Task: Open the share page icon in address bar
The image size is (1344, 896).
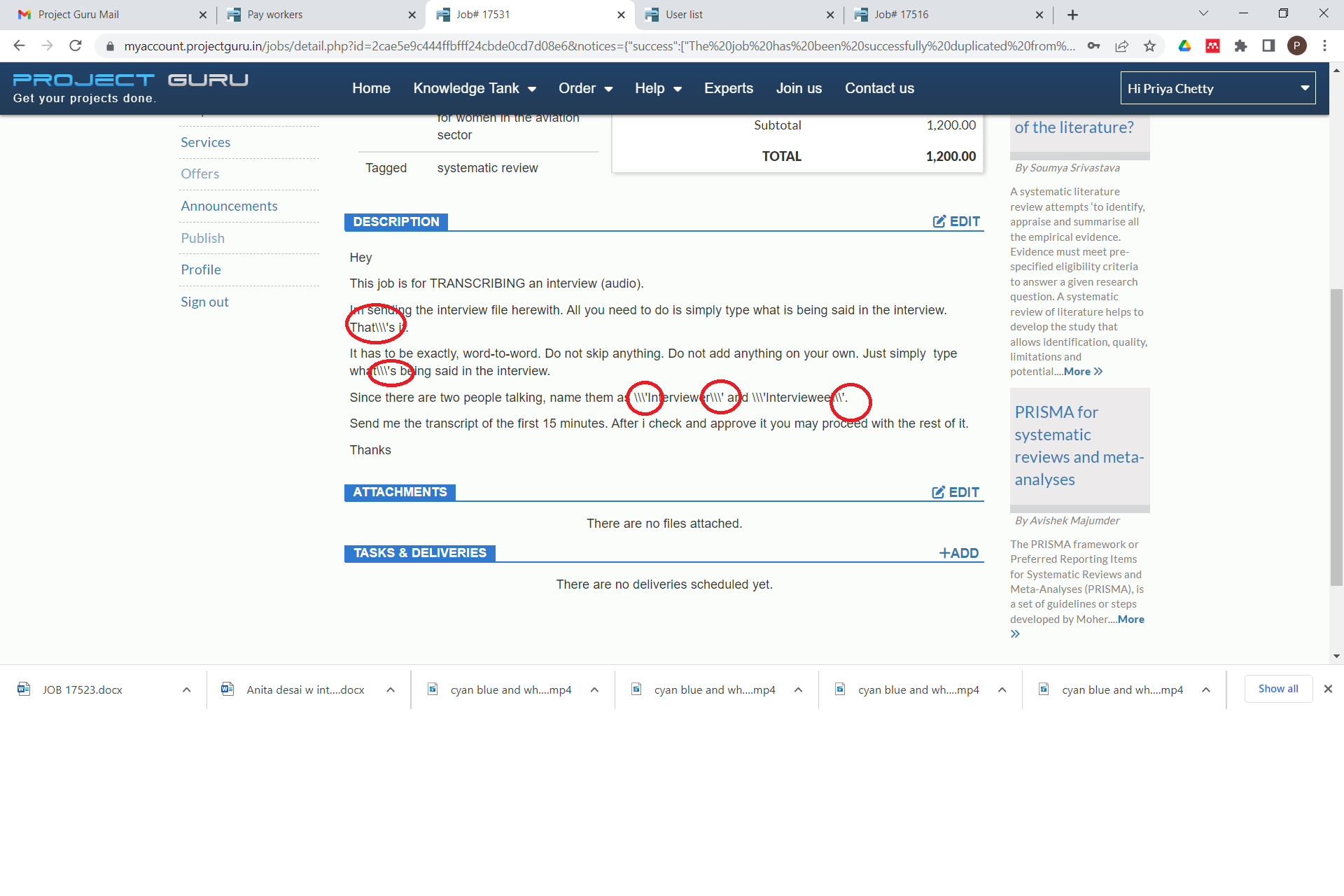Action: [x=1121, y=46]
